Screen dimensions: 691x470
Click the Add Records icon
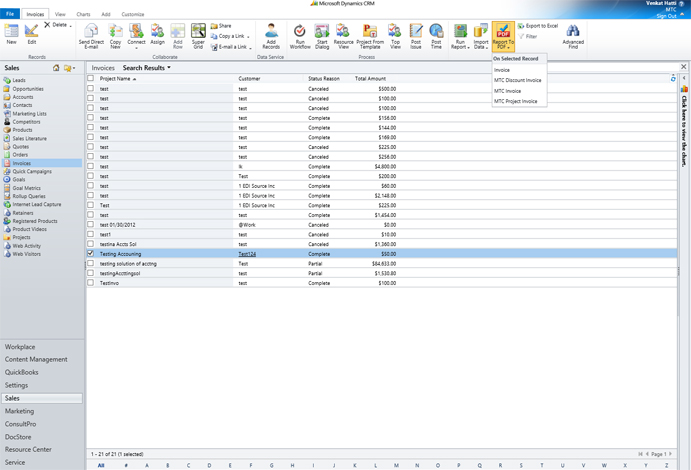tap(271, 36)
